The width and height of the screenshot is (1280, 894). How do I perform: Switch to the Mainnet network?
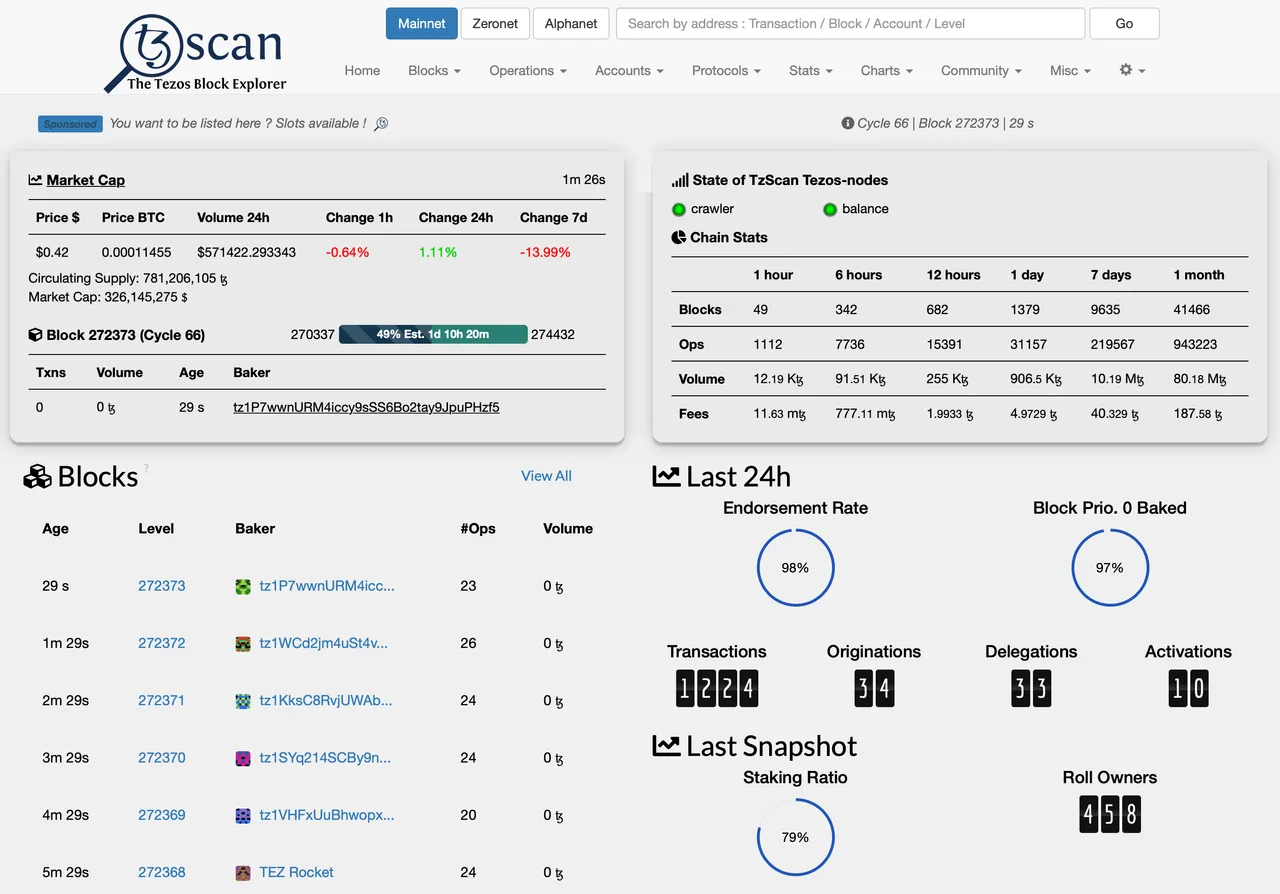pyautogui.click(x=422, y=23)
